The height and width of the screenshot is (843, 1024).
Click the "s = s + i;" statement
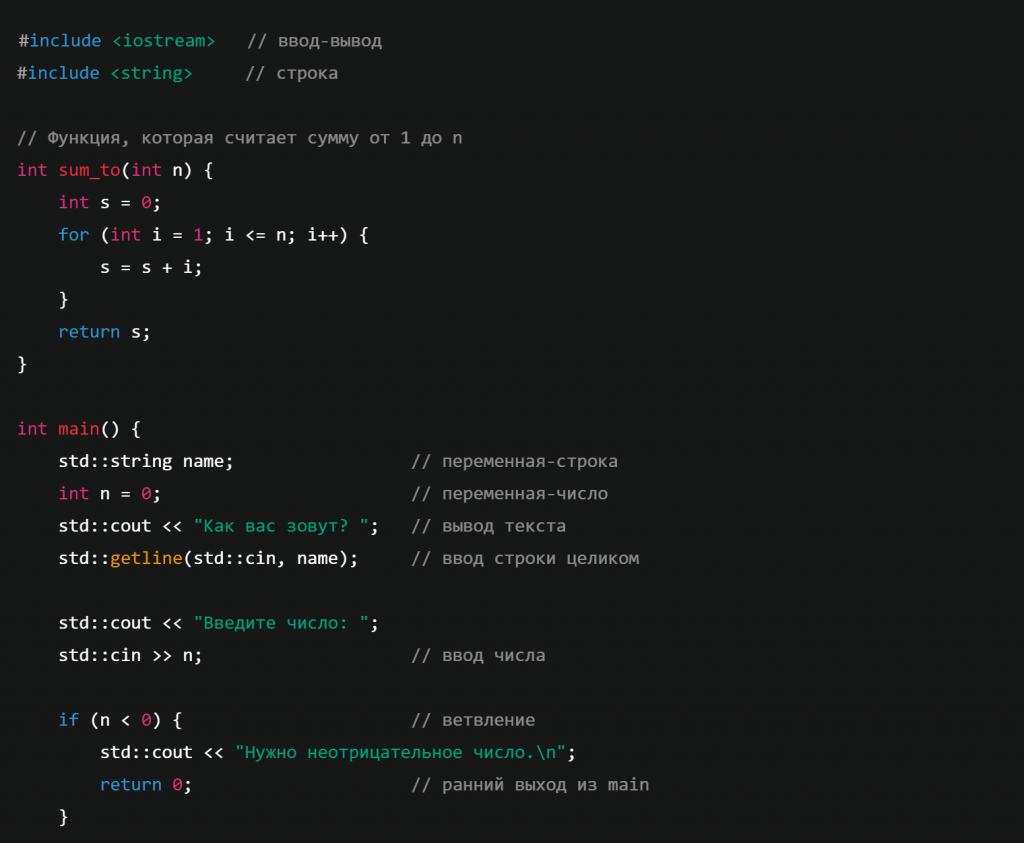(x=151, y=267)
